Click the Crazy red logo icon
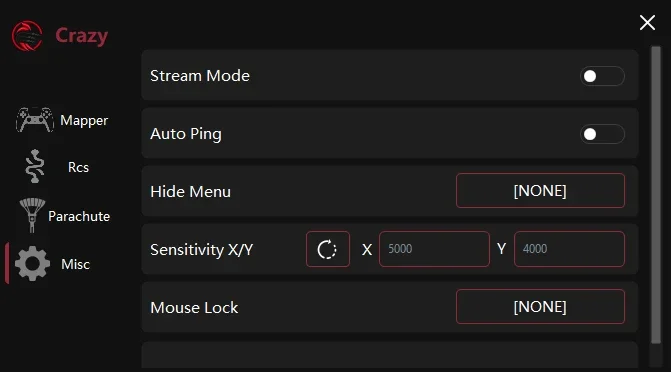The height and width of the screenshot is (372, 671). (27, 36)
